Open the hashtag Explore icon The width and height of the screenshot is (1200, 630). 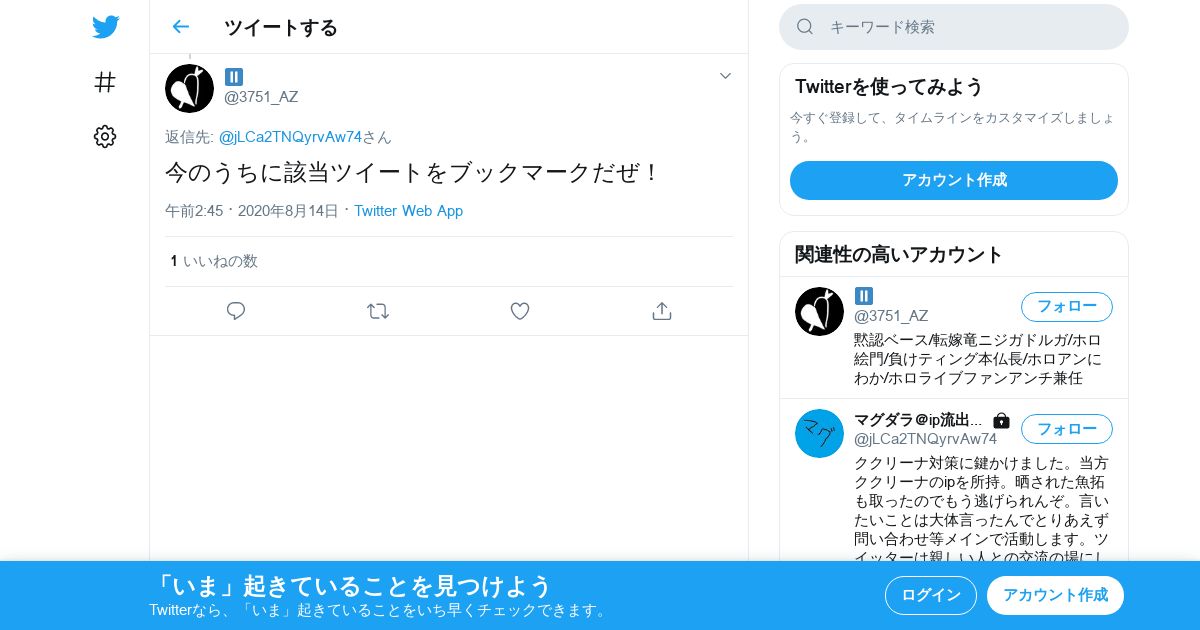(x=105, y=82)
